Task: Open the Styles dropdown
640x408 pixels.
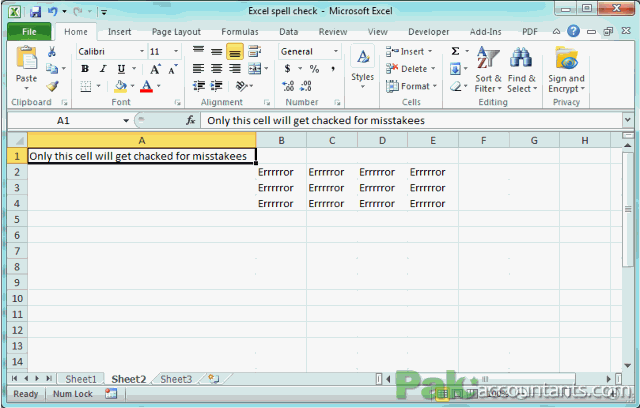Action: (x=362, y=68)
